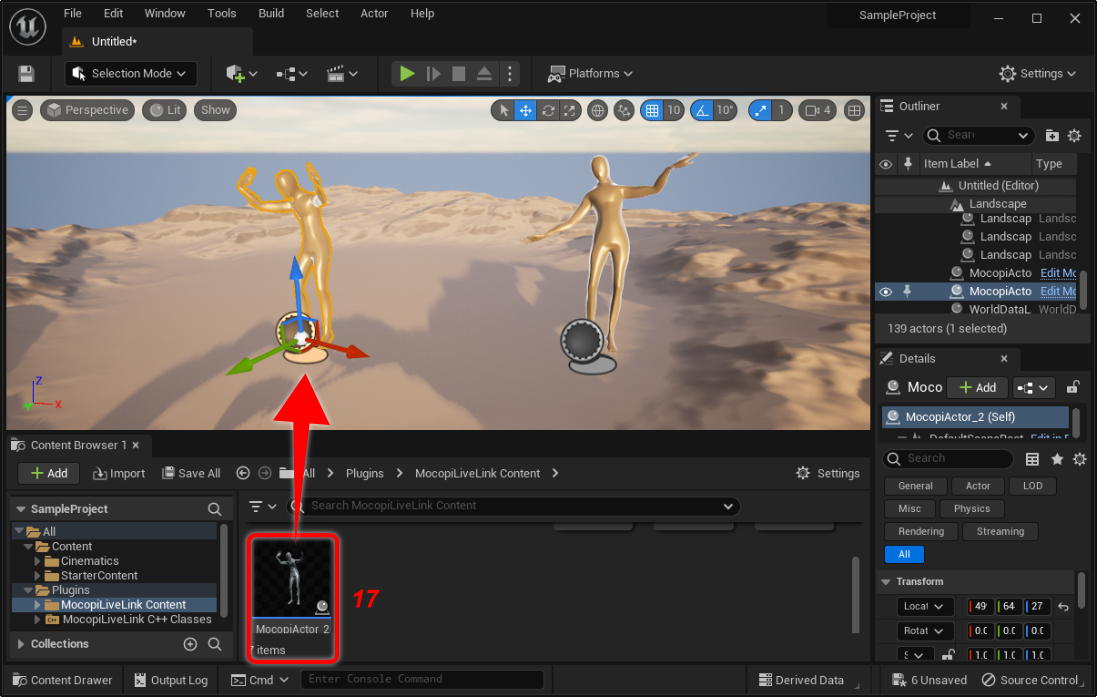1097x697 pixels.
Task: Select the MocopiActor_2 asset thumbnail
Action: [x=293, y=579]
